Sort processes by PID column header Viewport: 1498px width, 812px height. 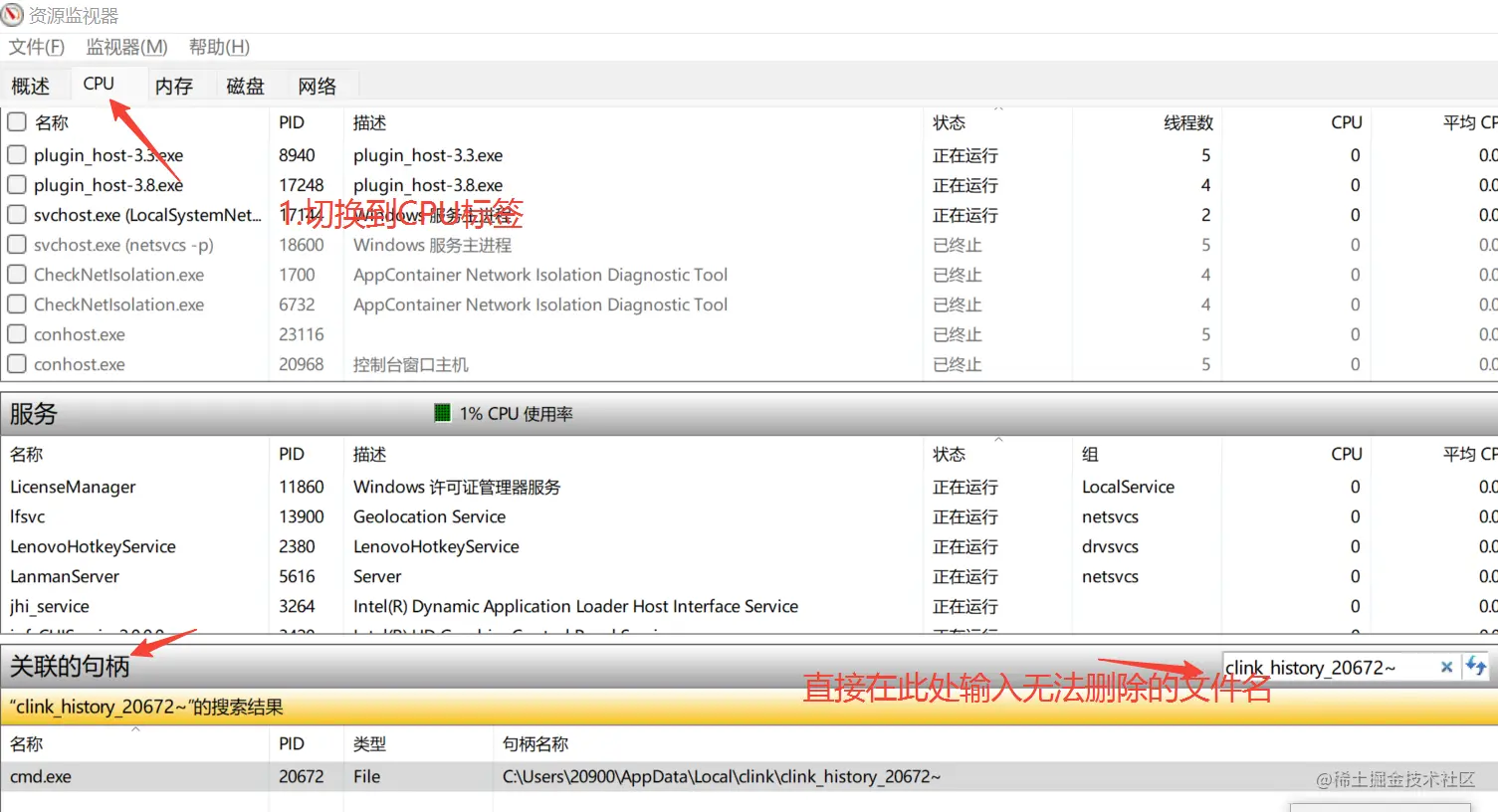[292, 122]
